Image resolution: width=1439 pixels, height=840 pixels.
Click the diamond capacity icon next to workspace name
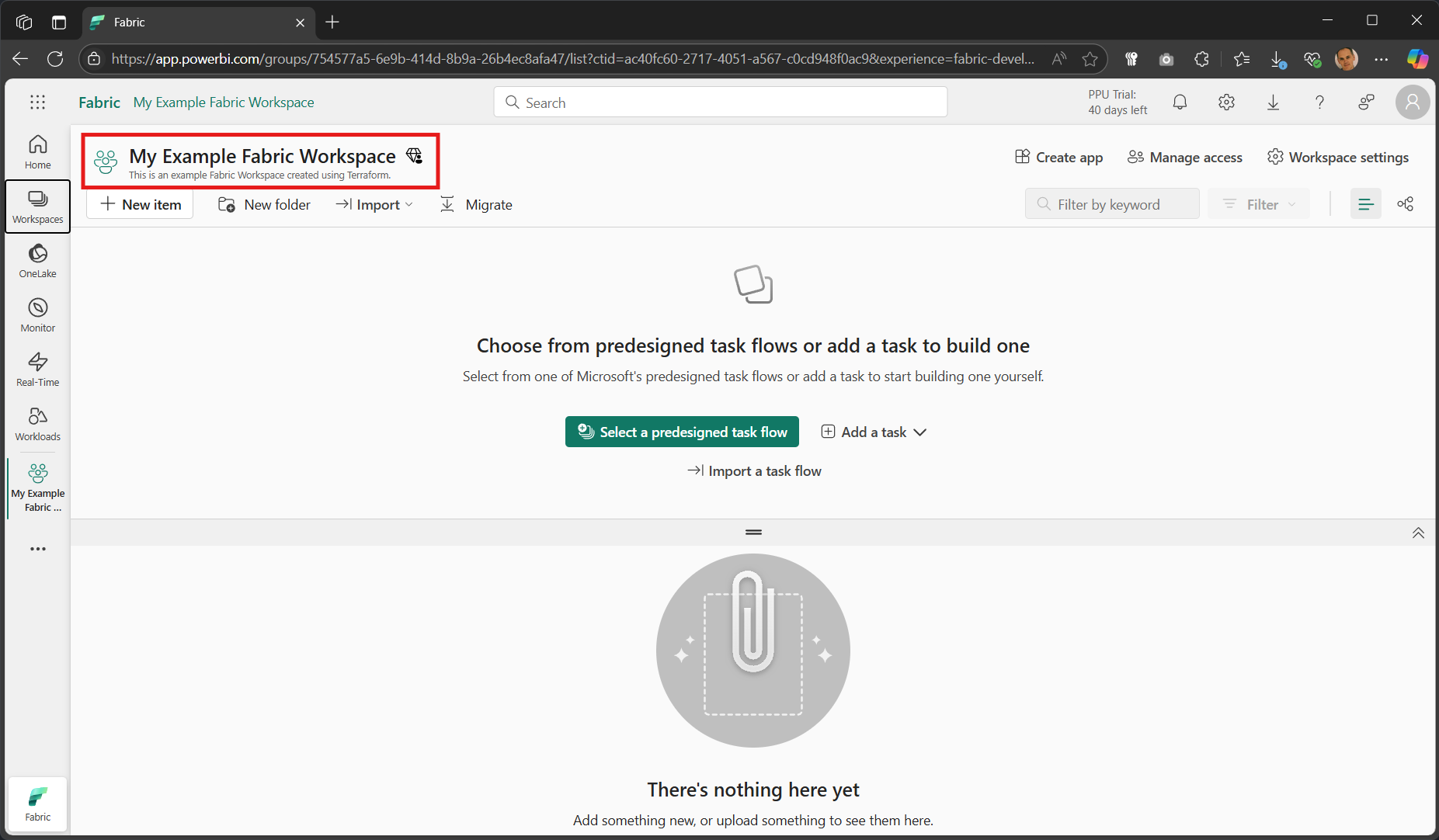(x=415, y=156)
